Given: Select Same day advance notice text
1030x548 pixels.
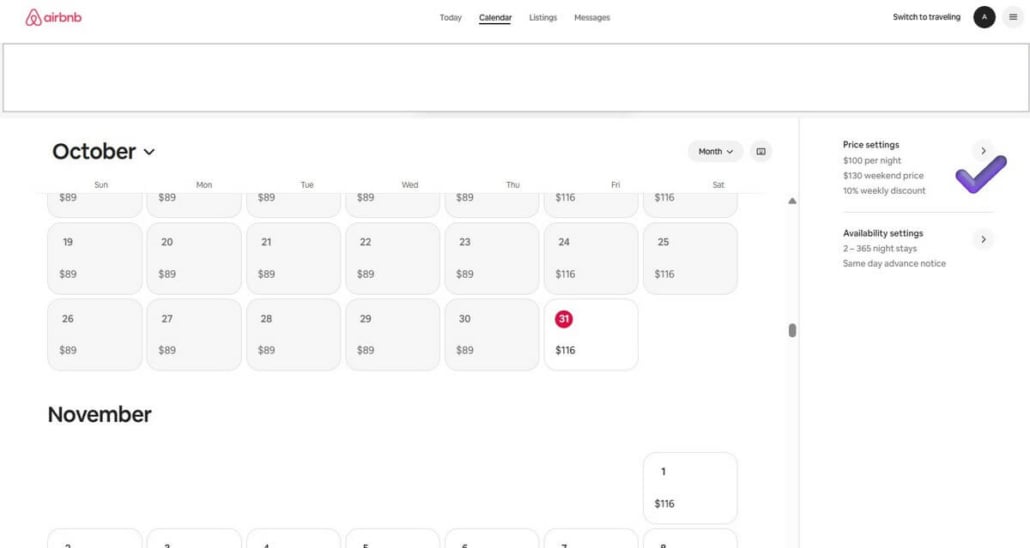Looking at the screenshot, I should click(894, 263).
